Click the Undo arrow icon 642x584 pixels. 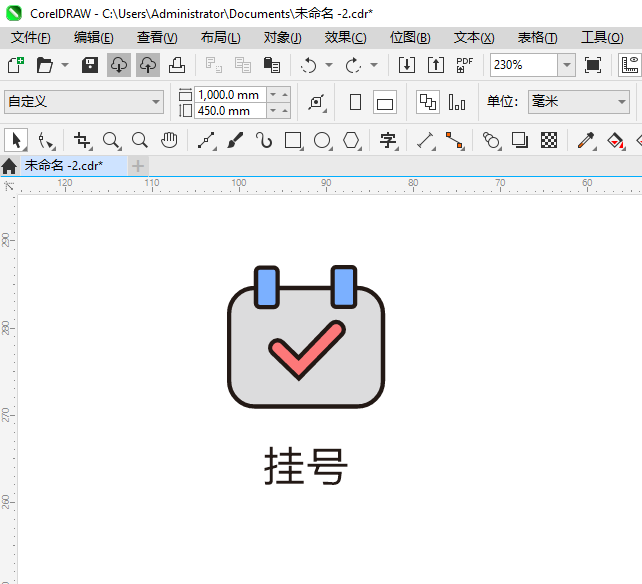tap(308, 65)
